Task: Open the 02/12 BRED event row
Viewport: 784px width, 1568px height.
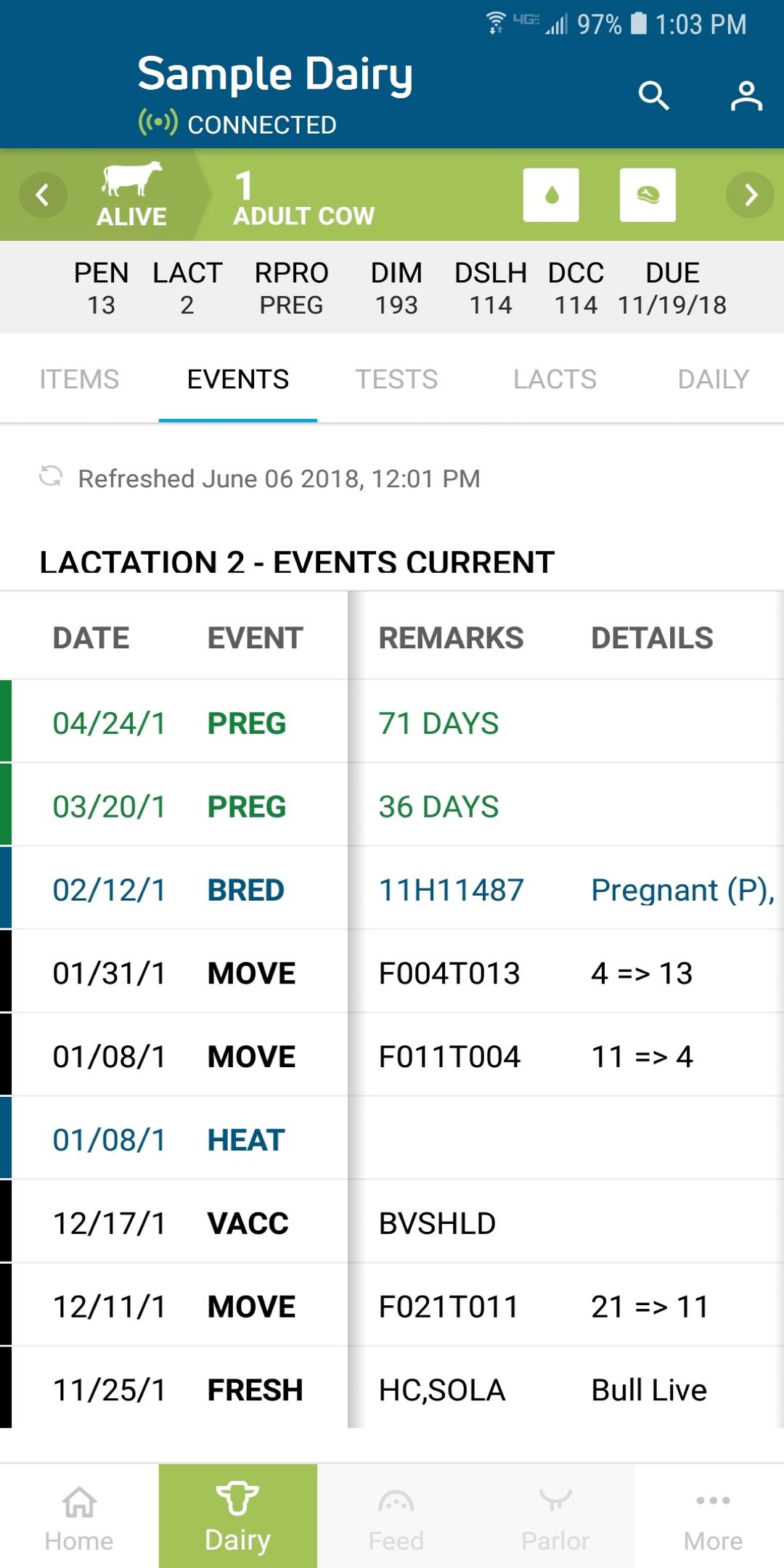Action: pos(392,889)
